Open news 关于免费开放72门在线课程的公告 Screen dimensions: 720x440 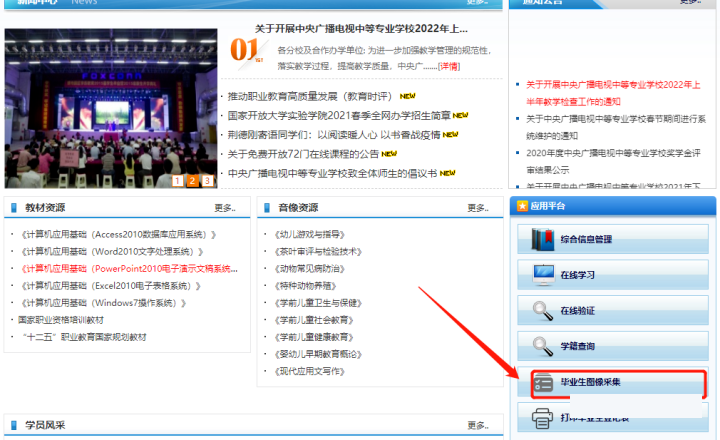303,154
